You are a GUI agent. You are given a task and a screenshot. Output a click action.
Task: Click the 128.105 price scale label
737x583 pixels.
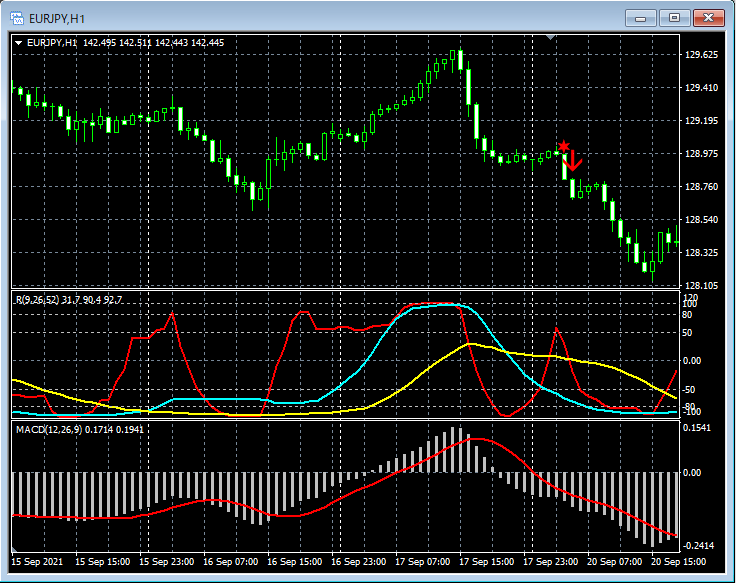click(x=702, y=286)
